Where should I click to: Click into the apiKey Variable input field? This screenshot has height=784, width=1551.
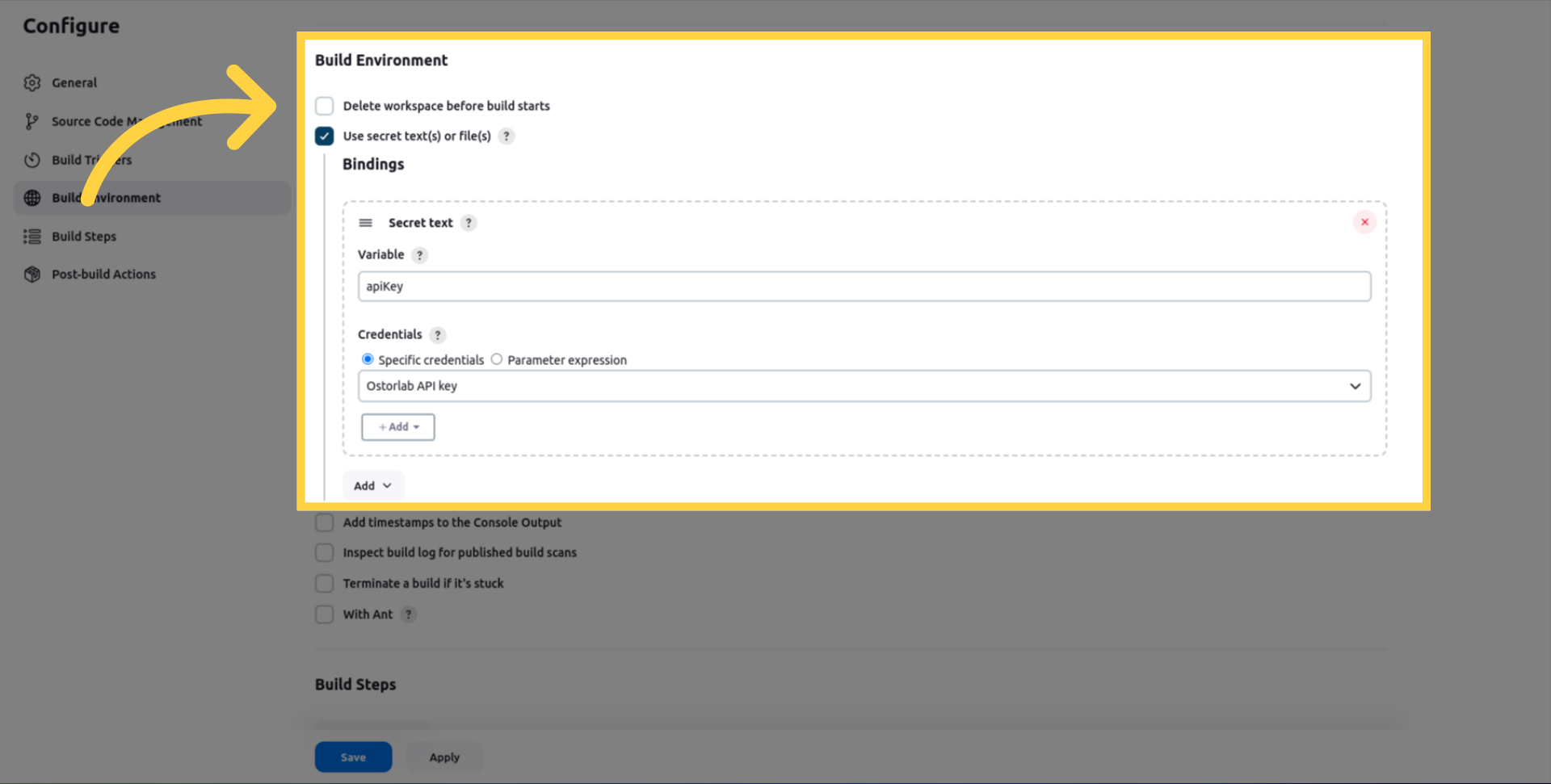864,287
